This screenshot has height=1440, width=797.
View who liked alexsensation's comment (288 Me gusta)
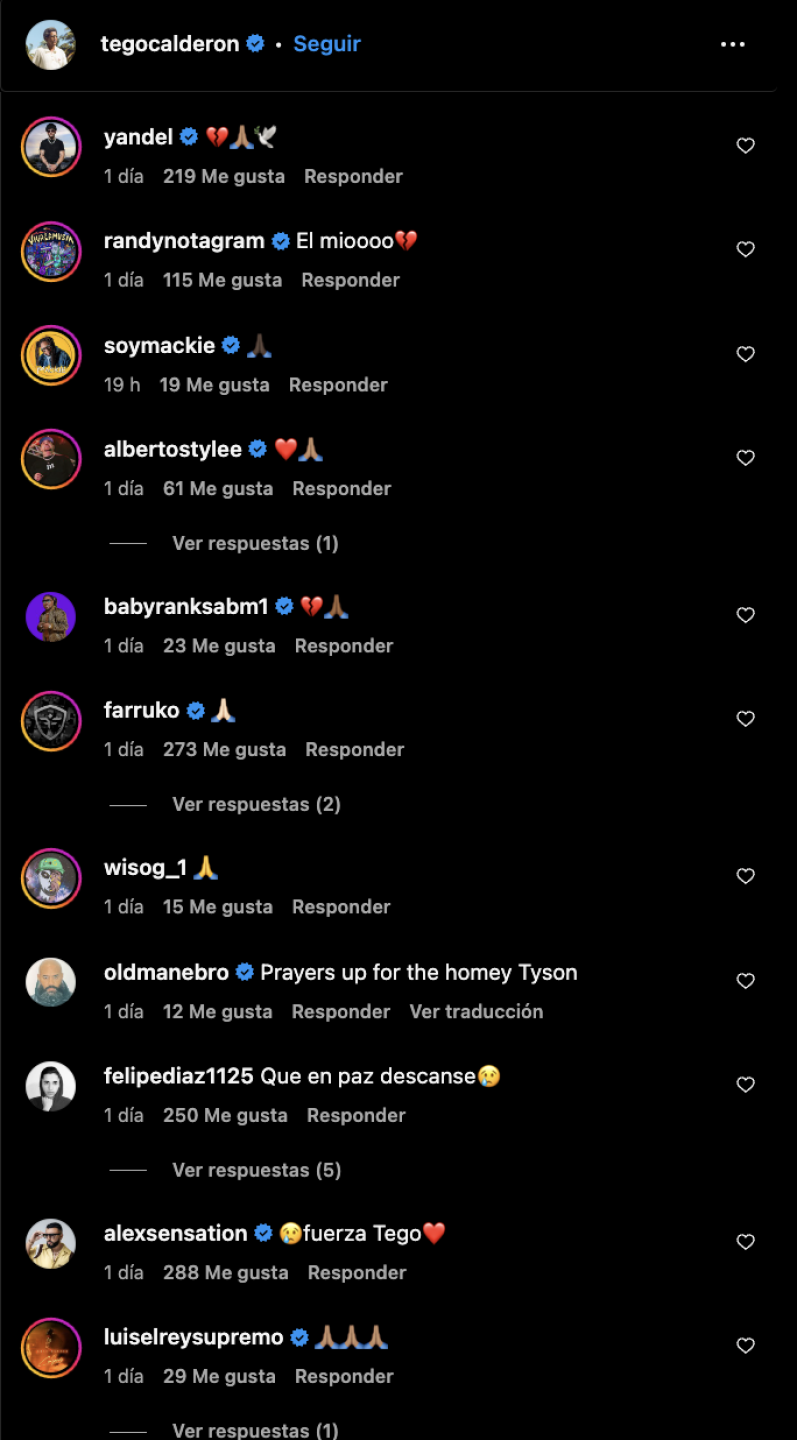pyautogui.click(x=225, y=1272)
